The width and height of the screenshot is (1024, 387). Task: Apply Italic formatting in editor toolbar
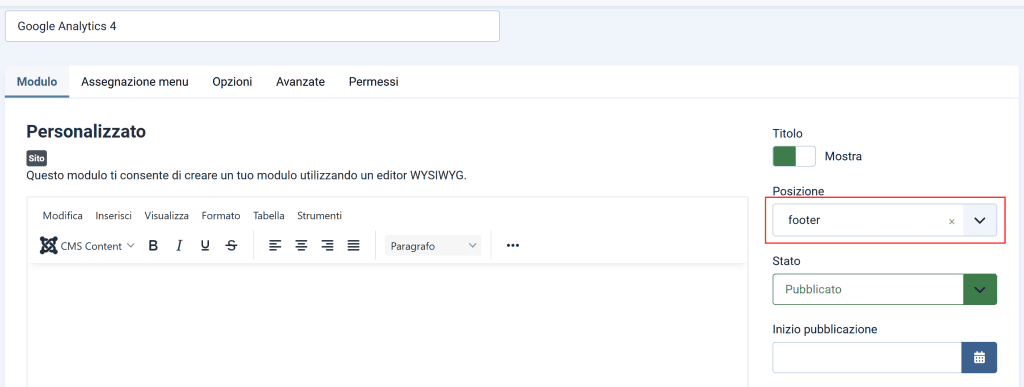pyautogui.click(x=179, y=246)
